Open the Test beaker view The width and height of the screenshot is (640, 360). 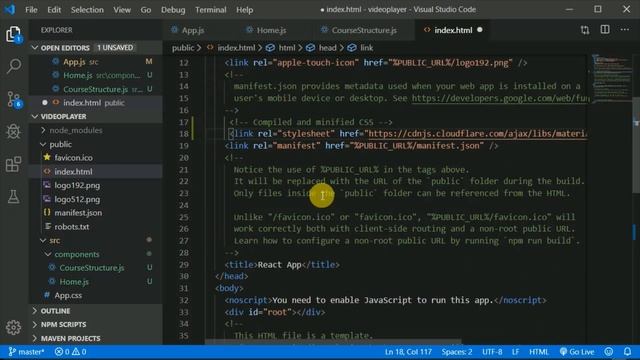tap(13, 197)
